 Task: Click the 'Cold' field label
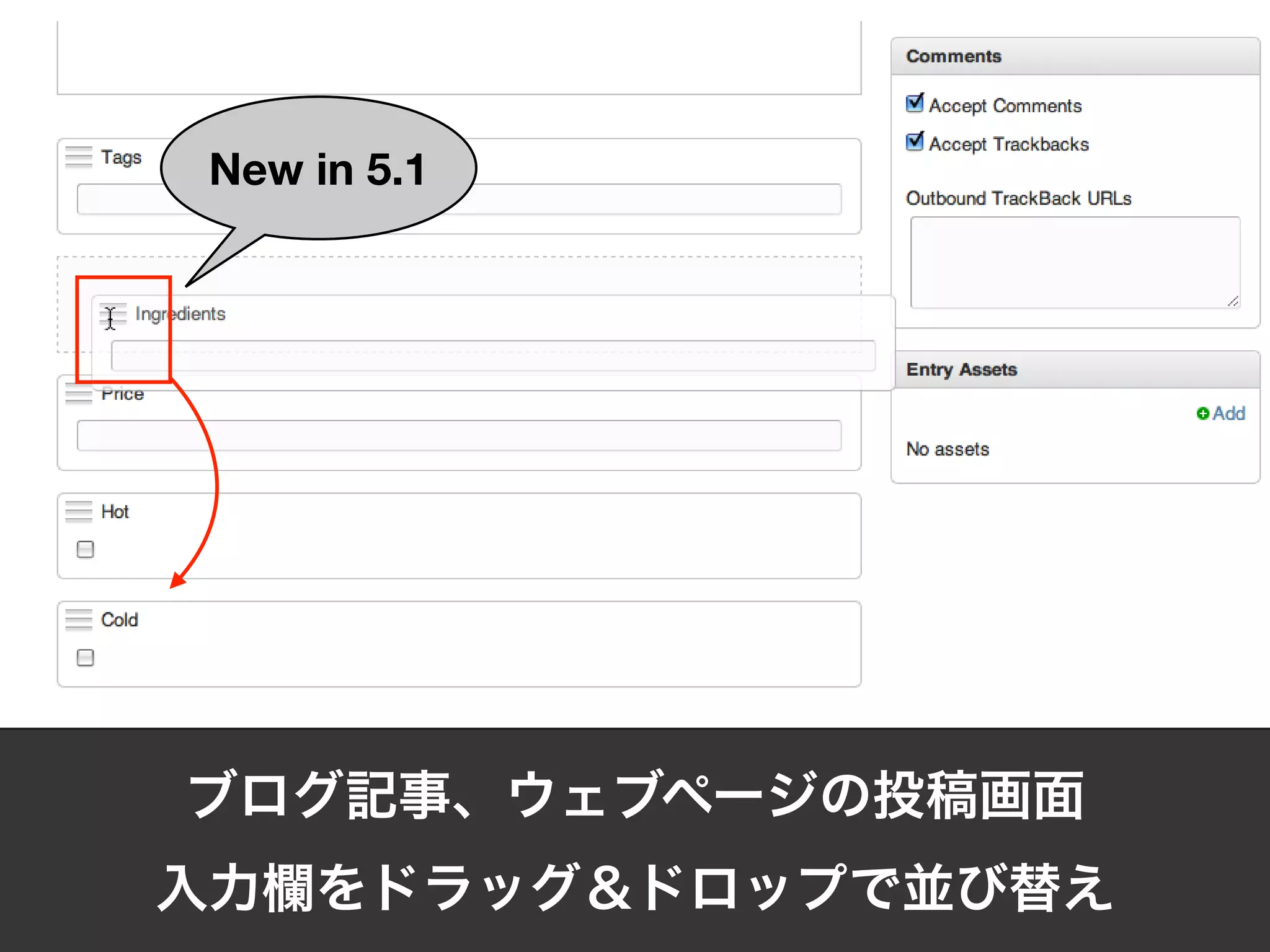pyautogui.click(x=119, y=620)
